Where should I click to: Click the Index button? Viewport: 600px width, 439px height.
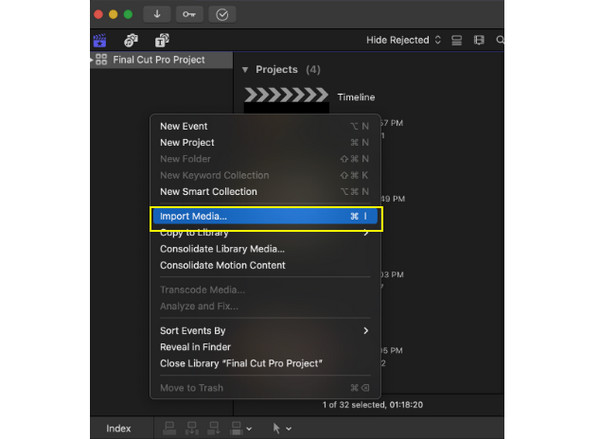click(x=119, y=429)
